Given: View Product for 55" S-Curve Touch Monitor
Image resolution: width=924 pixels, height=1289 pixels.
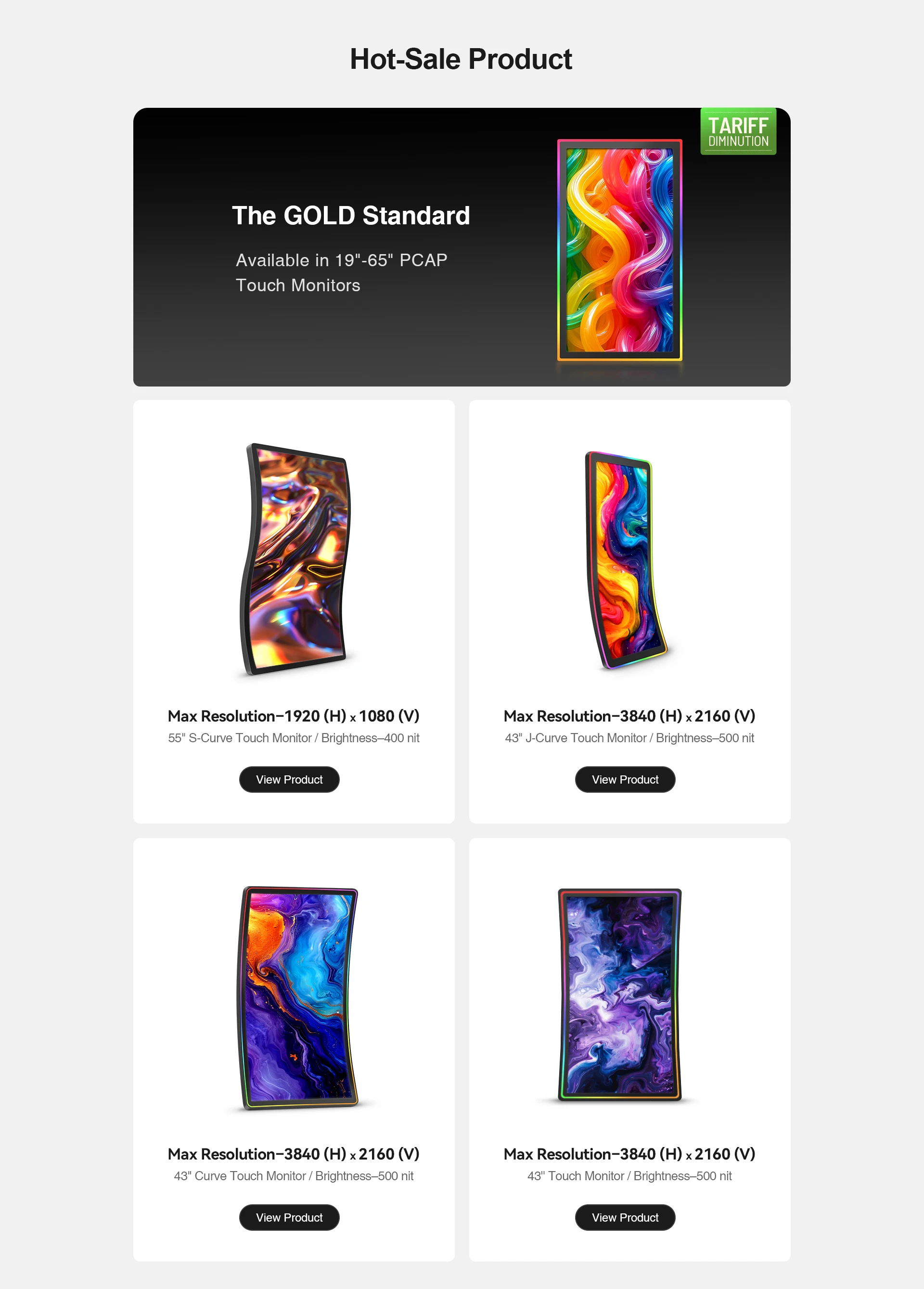Looking at the screenshot, I should (x=289, y=779).
